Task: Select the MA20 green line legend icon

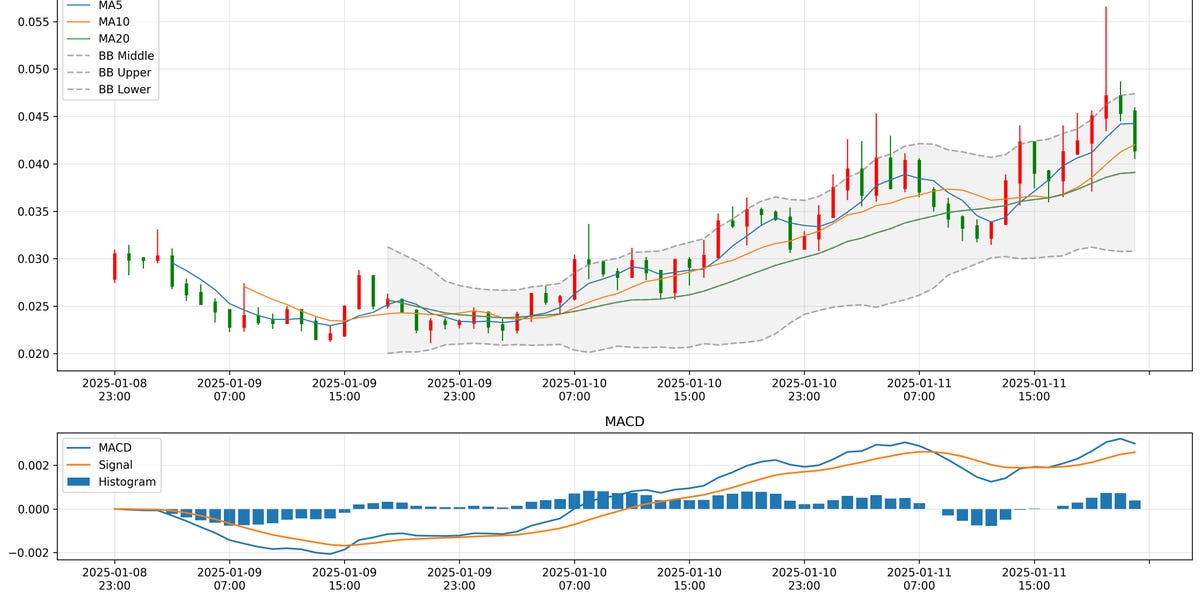Action: click(x=77, y=38)
